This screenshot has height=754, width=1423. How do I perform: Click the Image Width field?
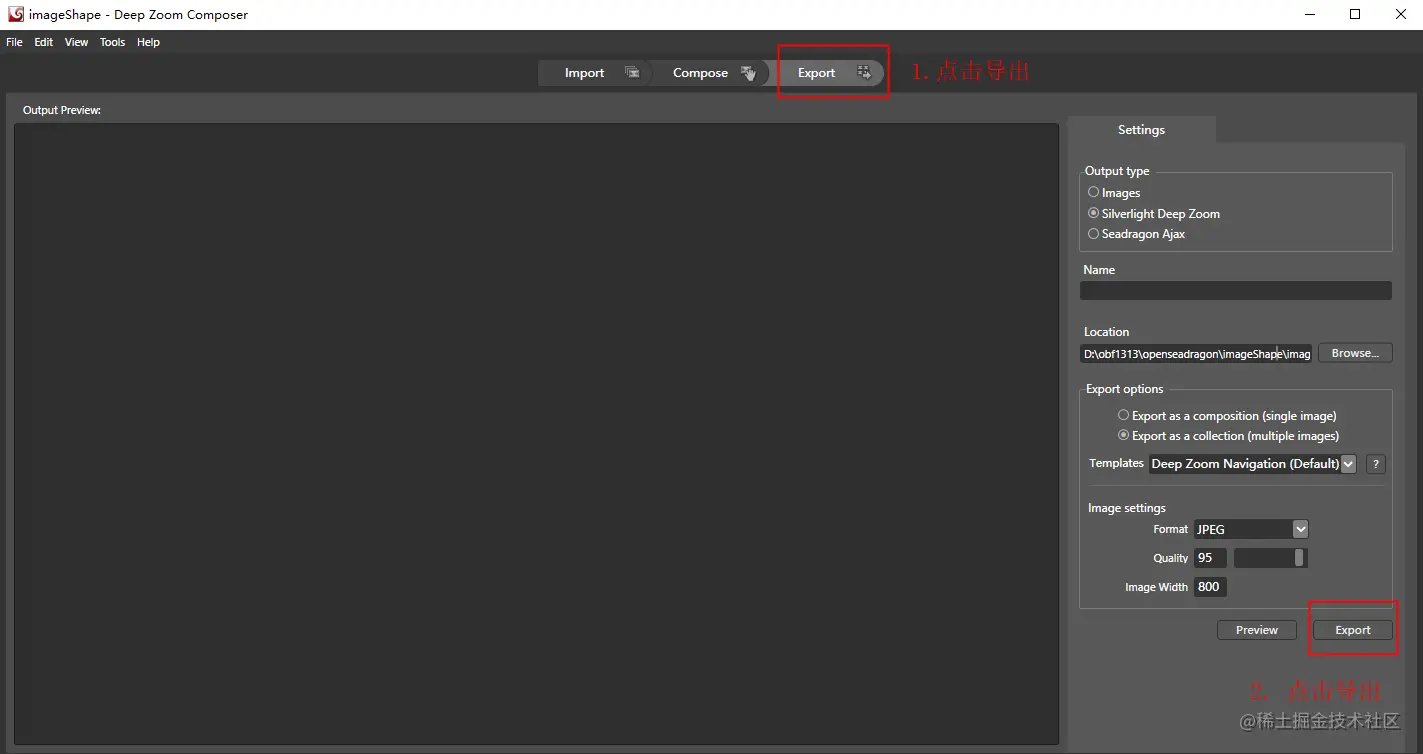coord(1210,587)
